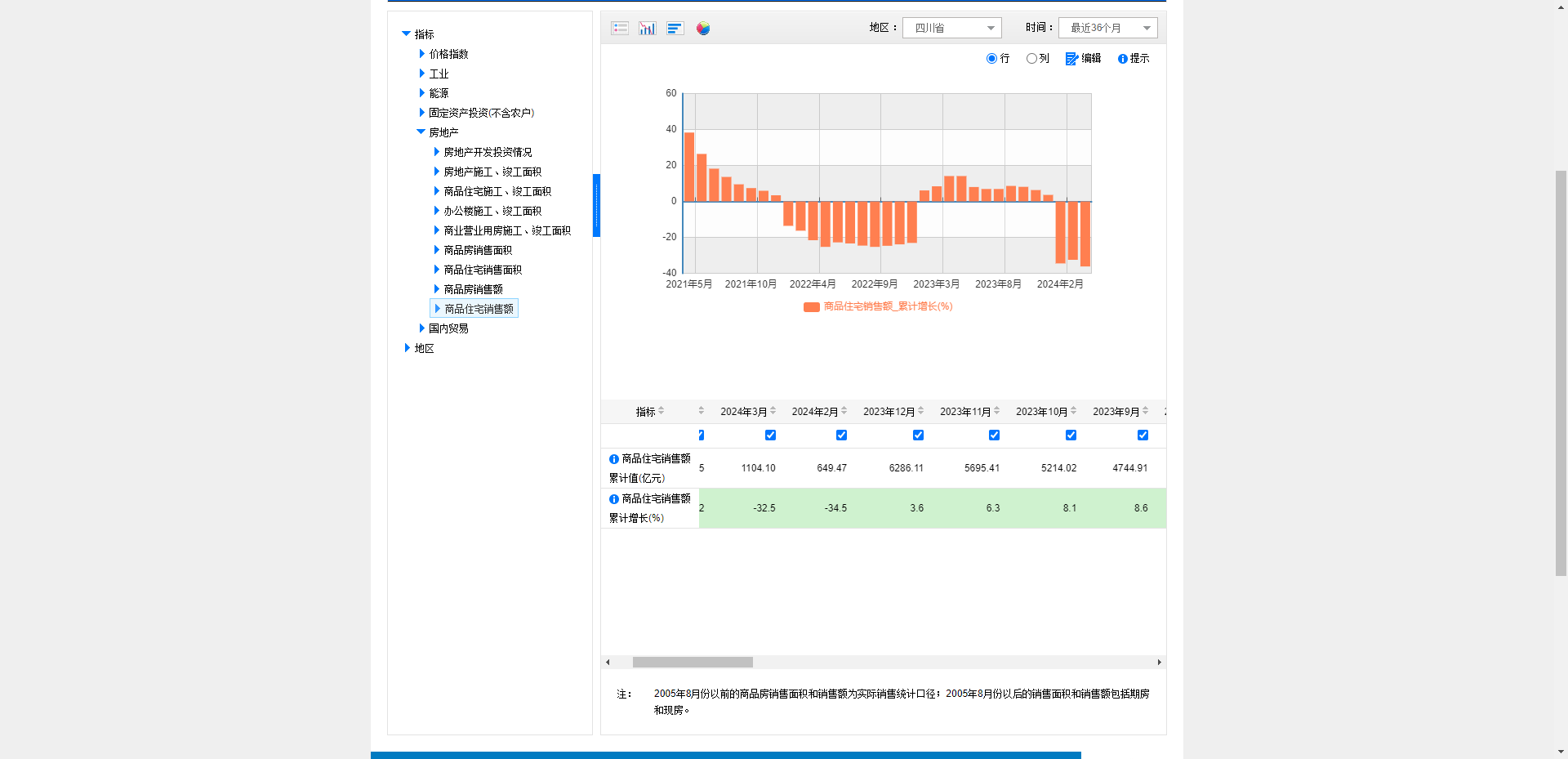Select 办公楼施工、竣工面积 in tree

tap(492, 211)
